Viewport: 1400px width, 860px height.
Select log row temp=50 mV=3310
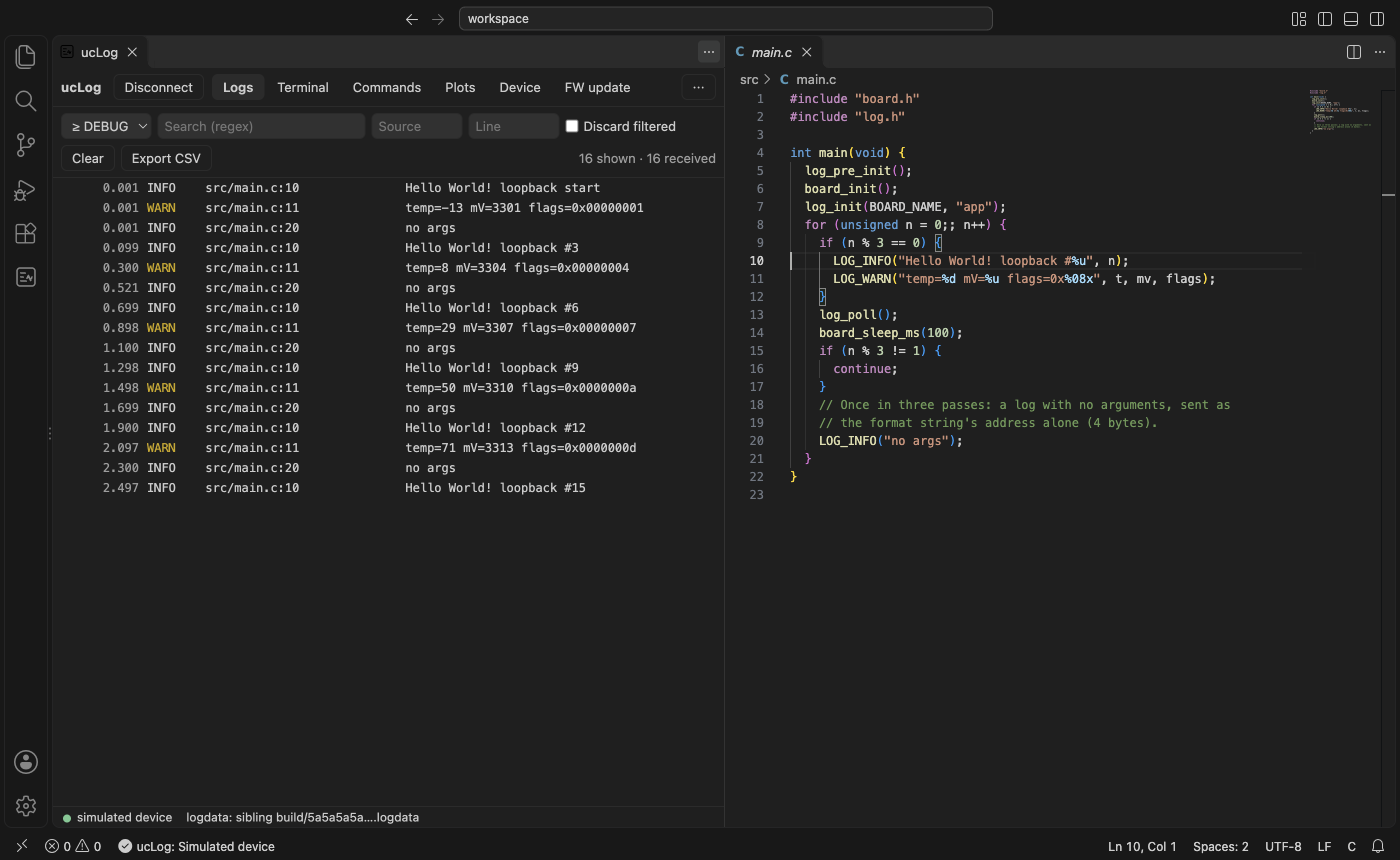click(x=388, y=388)
